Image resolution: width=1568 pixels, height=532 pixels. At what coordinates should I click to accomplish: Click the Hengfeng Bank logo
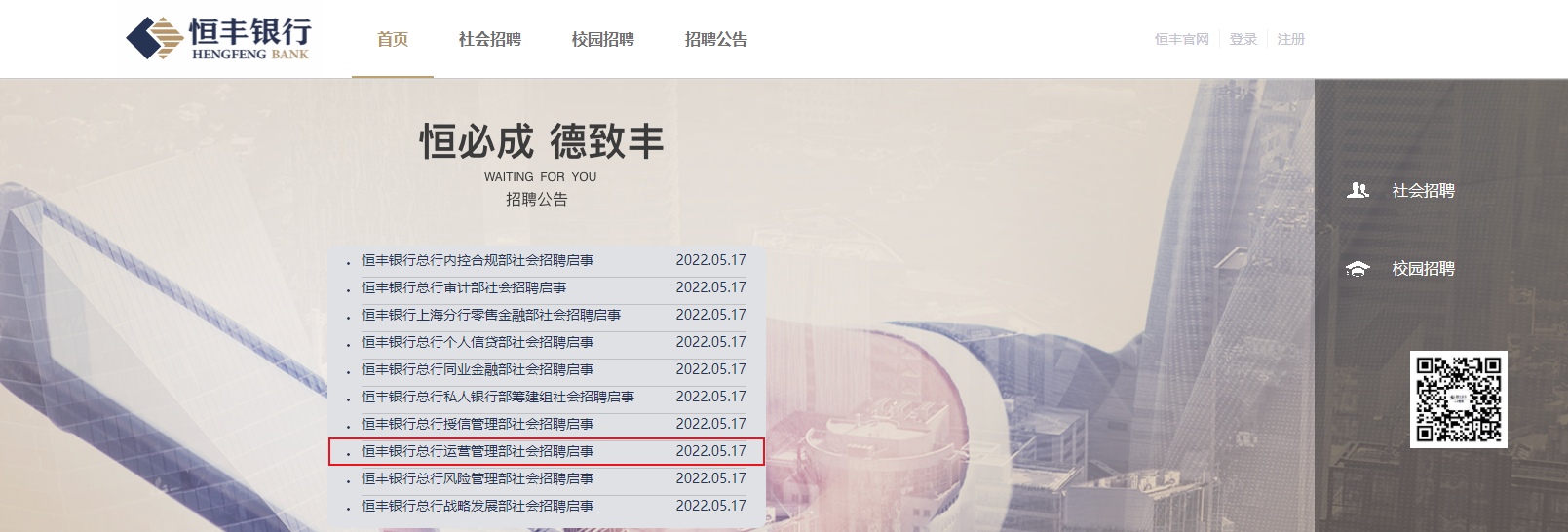pos(219,39)
